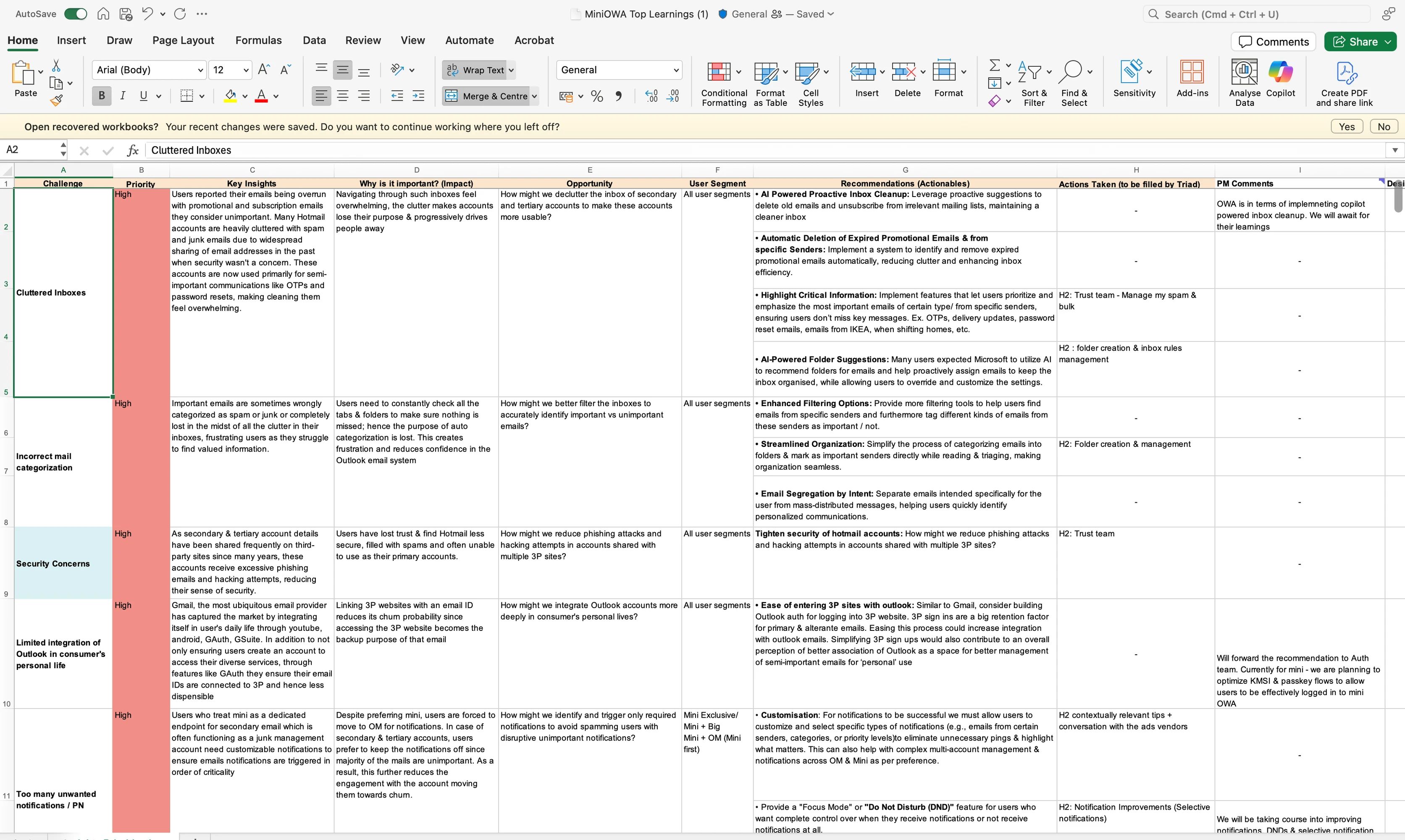This screenshot has width=1405, height=840.
Task: Open the Page Layout ribbon tab
Action: [184, 40]
